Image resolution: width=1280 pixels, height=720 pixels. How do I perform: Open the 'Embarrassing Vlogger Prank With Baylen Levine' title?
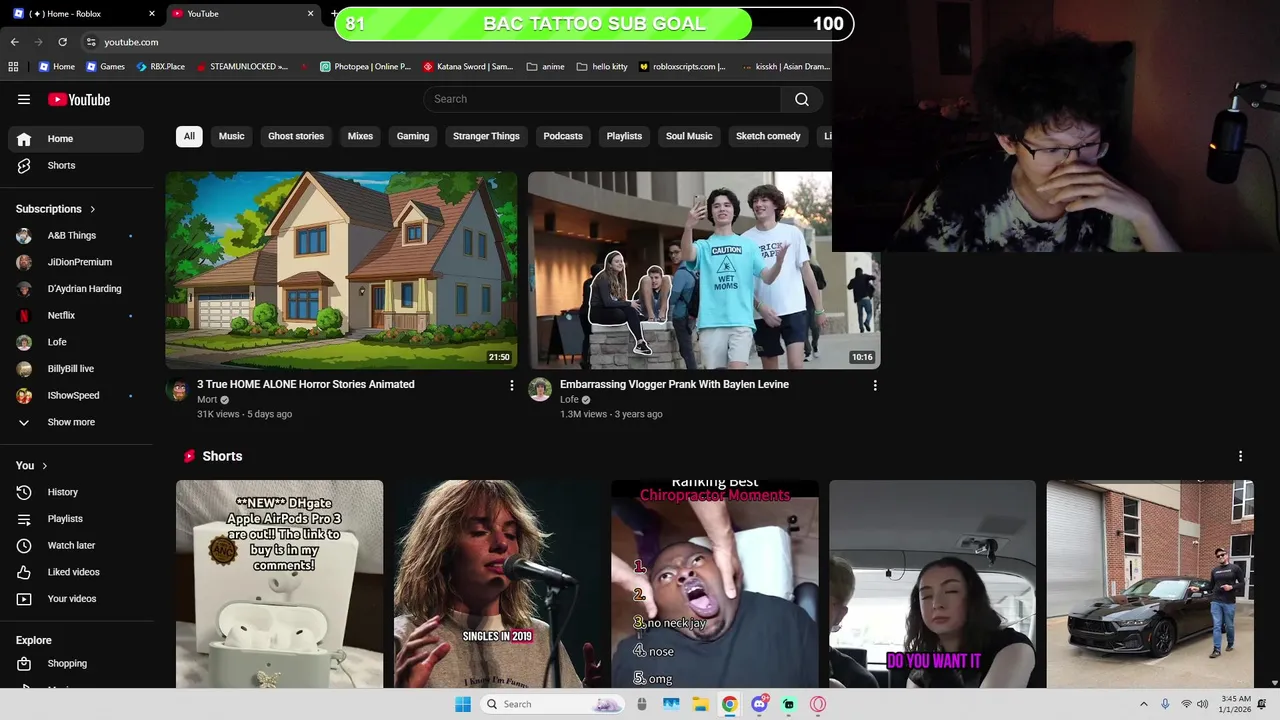674,384
